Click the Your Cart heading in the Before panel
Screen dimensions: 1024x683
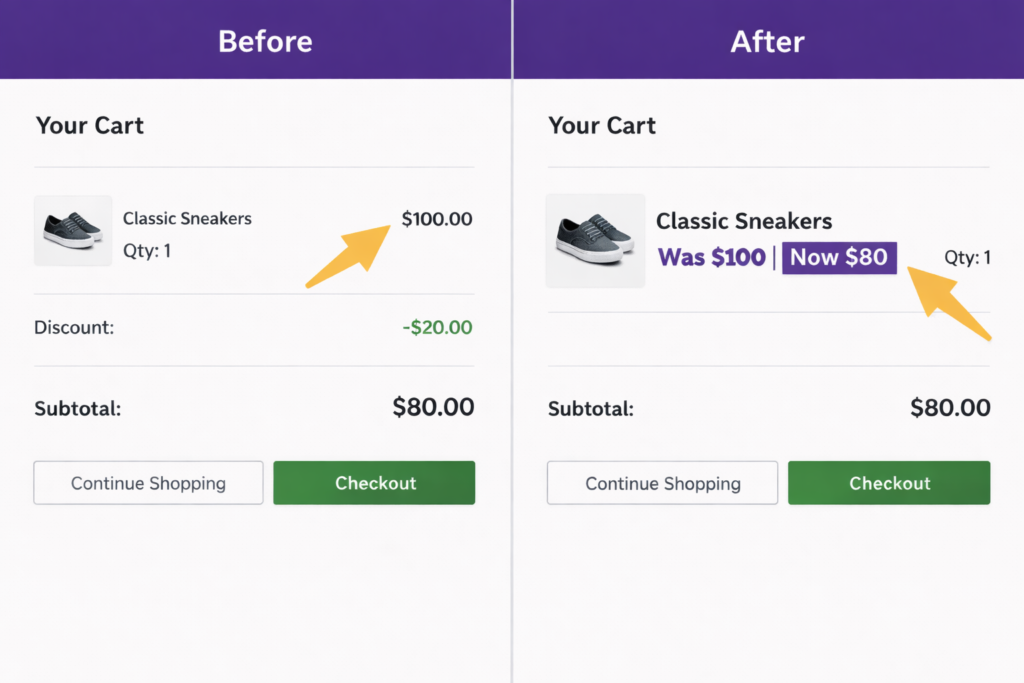pos(89,125)
